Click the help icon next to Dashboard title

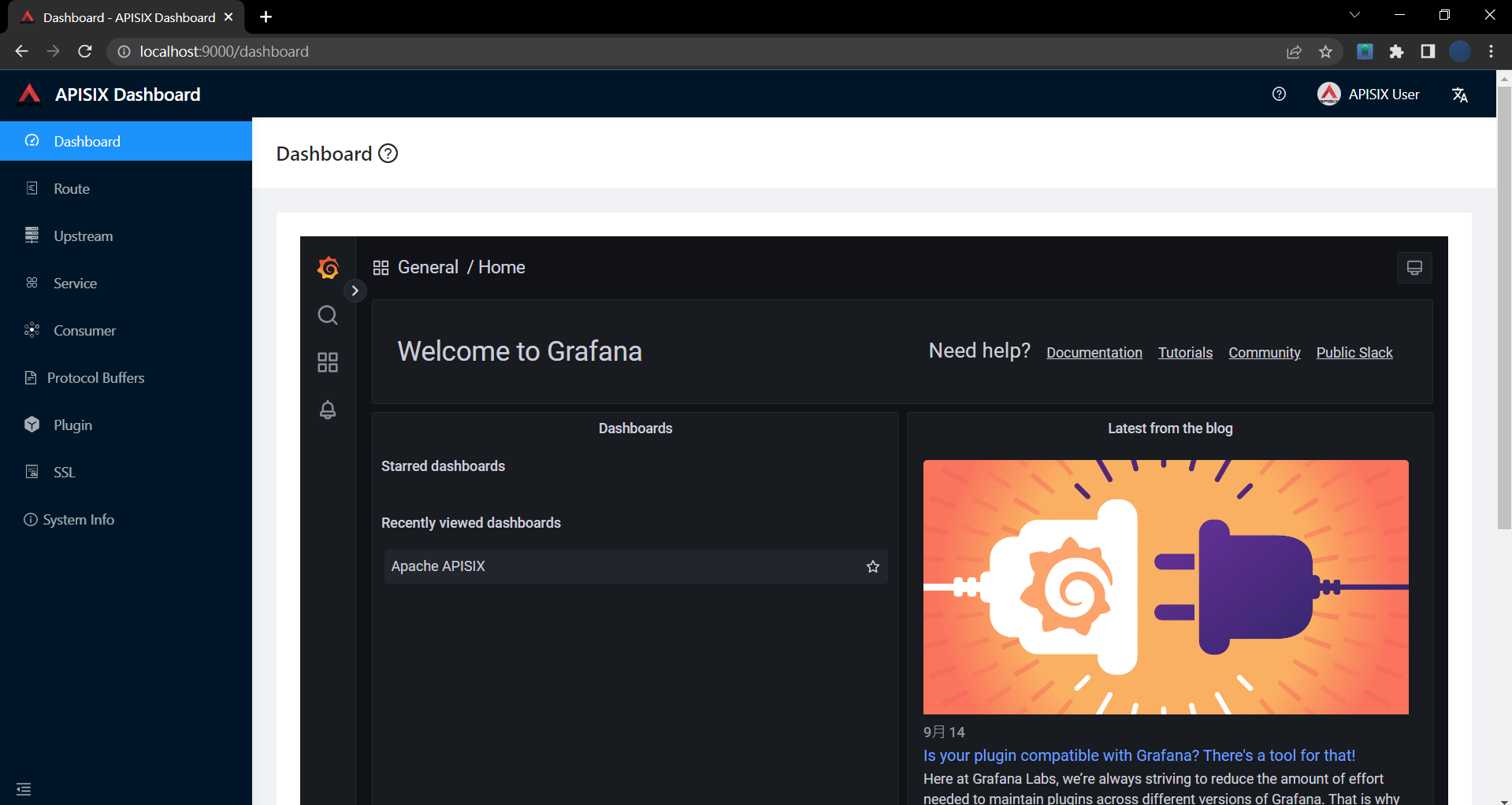click(x=388, y=154)
